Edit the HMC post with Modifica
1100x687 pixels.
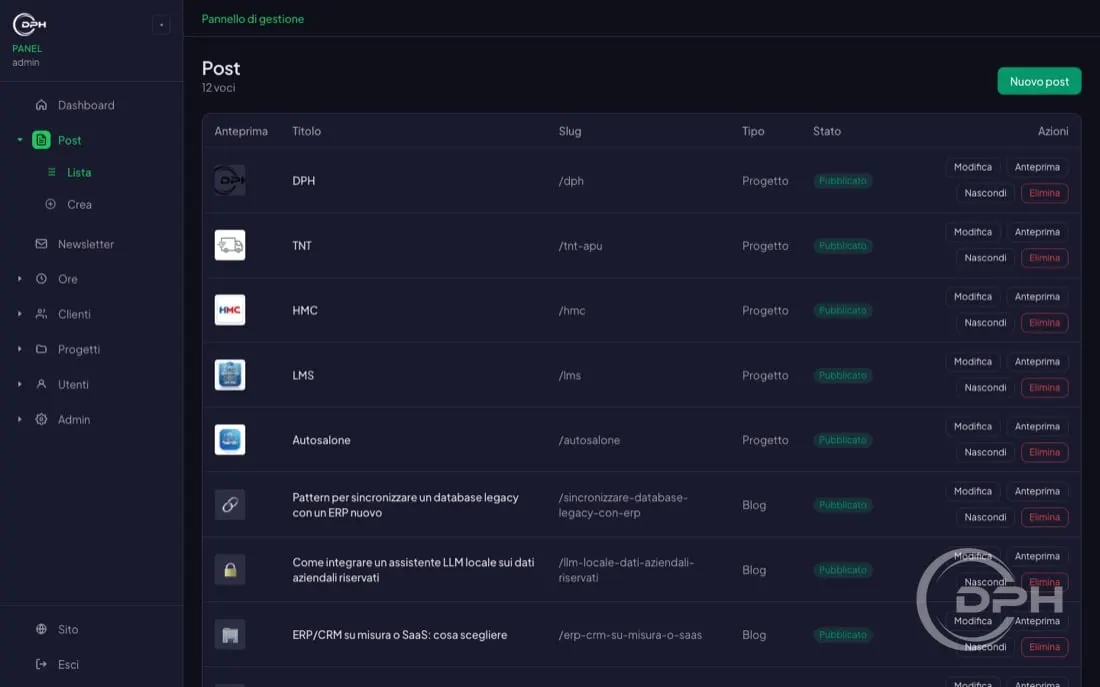click(x=972, y=297)
